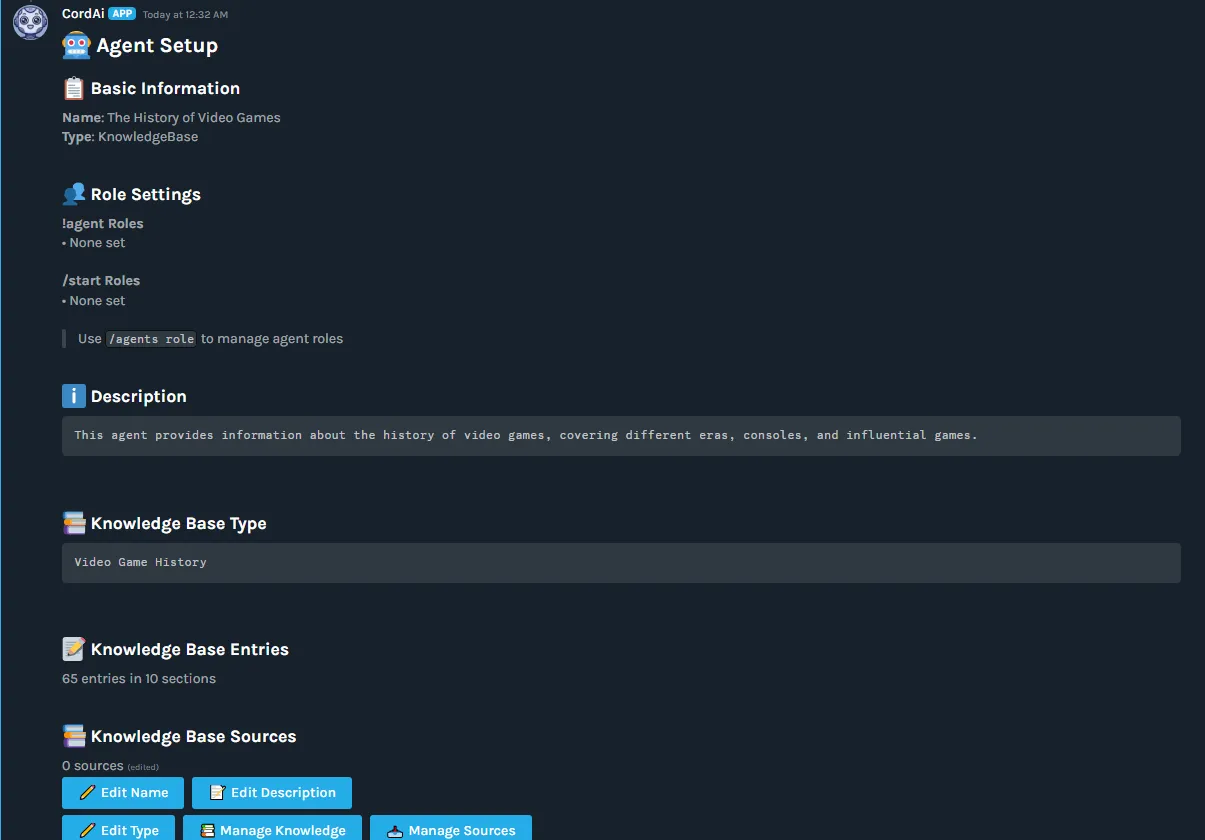1205x840 pixels.
Task: Click the (edited) marker
Action: [x=143, y=767]
